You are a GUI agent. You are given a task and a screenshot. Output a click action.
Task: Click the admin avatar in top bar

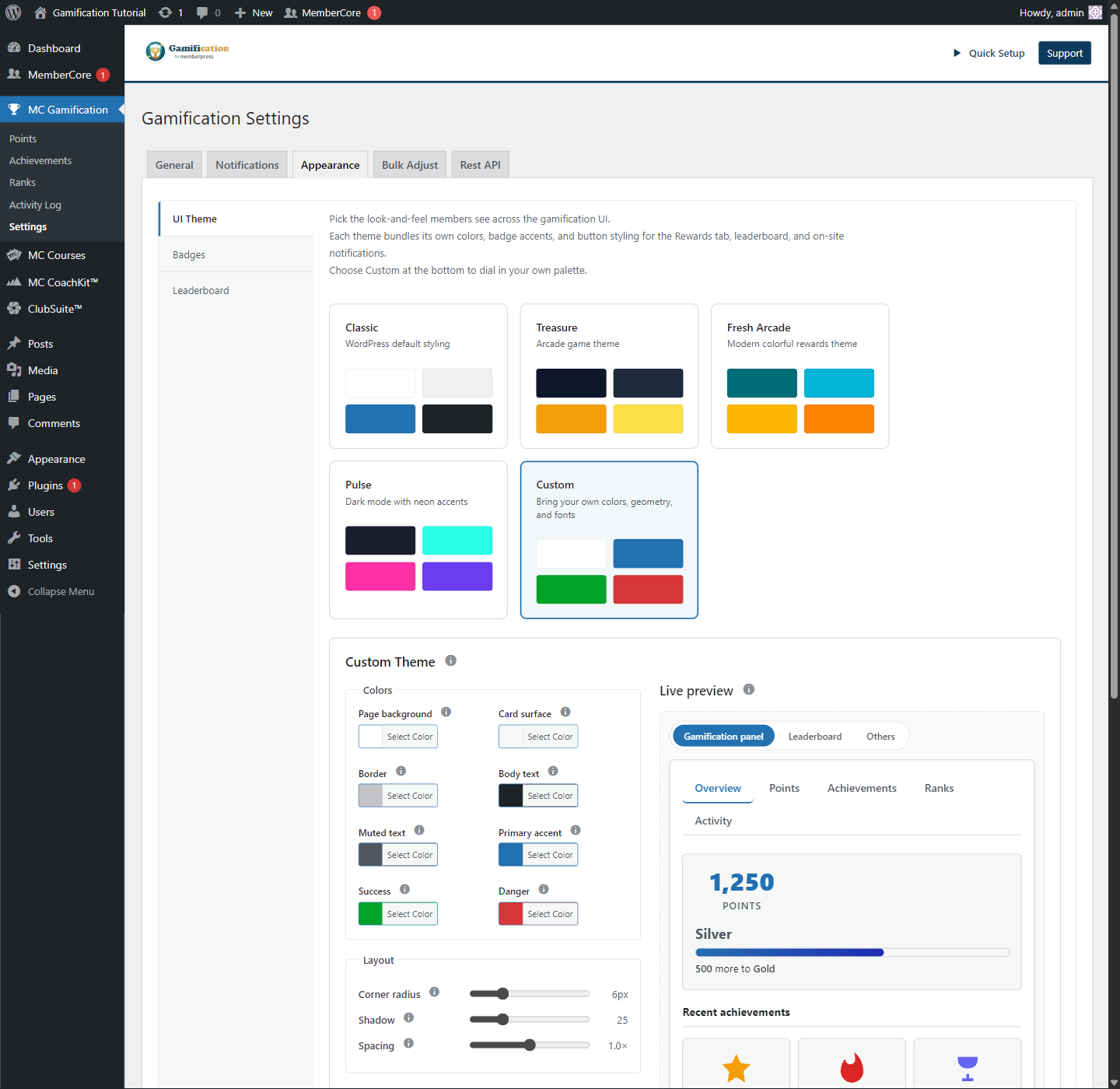1095,12
